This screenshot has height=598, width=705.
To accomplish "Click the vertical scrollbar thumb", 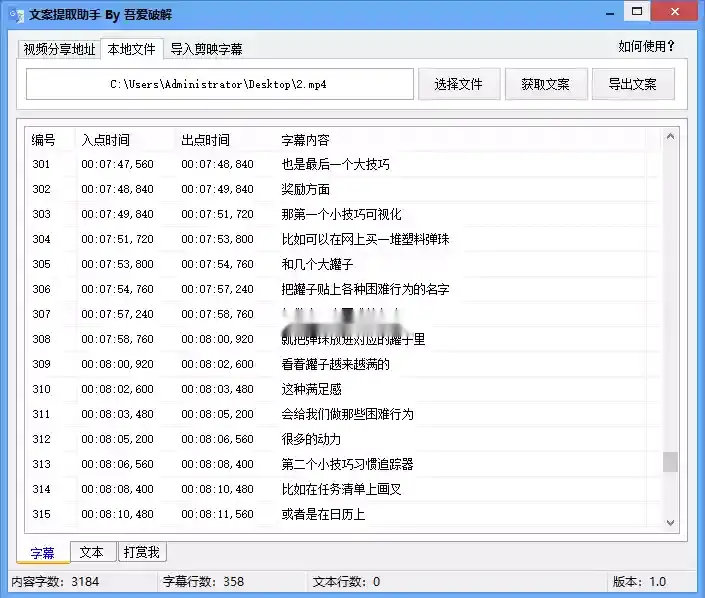I will point(670,461).
